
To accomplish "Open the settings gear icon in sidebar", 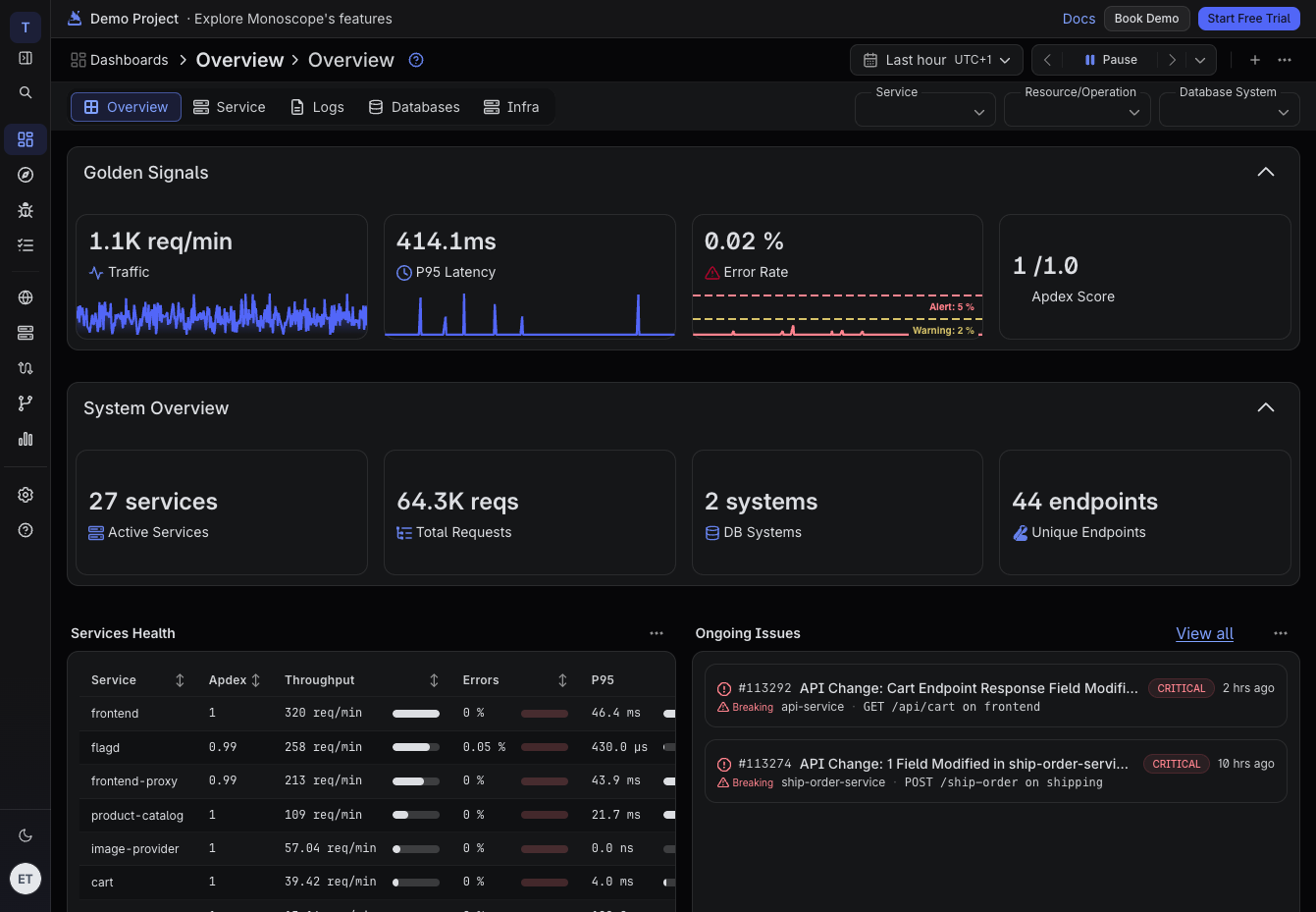I will click(26, 495).
